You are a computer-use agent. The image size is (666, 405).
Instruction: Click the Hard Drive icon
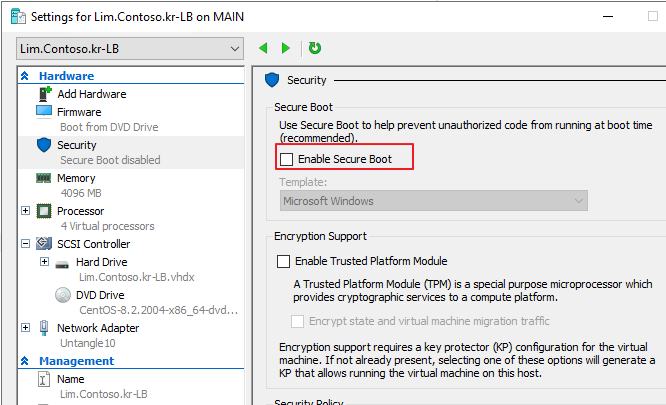[62, 265]
